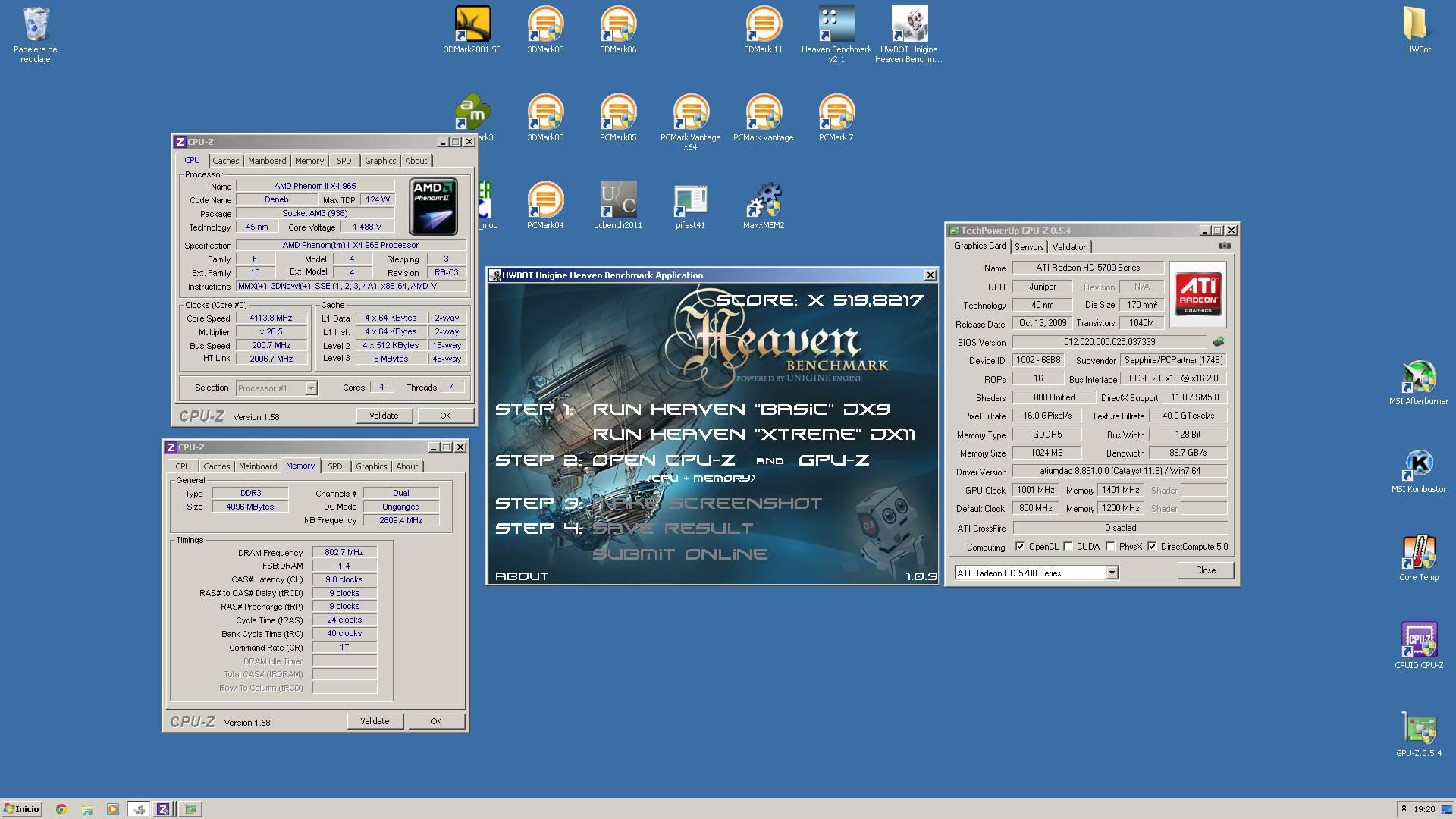Viewport: 1456px width, 819px height.
Task: Open the 3DMark06 desktop shortcut
Action: pos(618,30)
